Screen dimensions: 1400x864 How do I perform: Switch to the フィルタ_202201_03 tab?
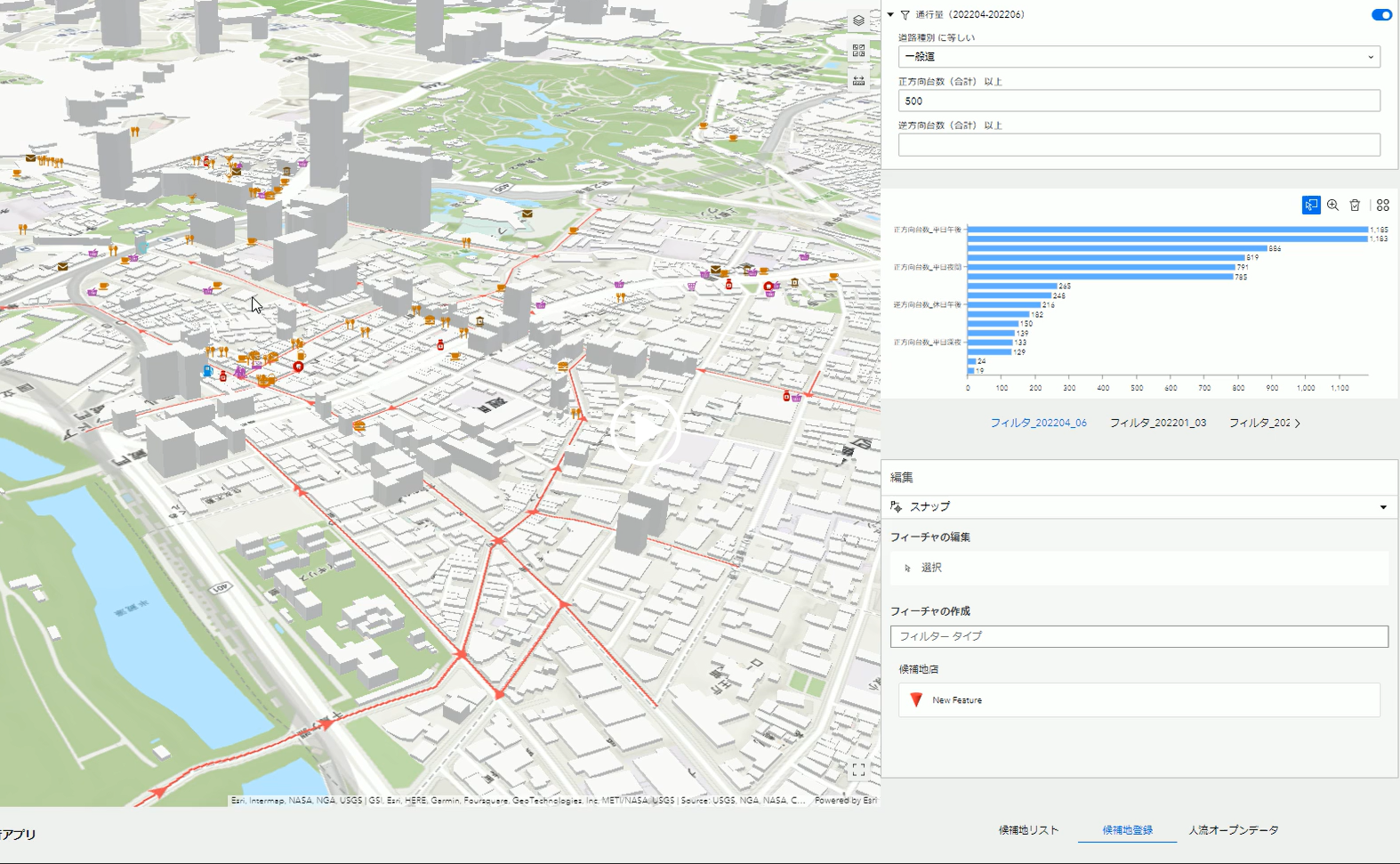pos(1157,423)
